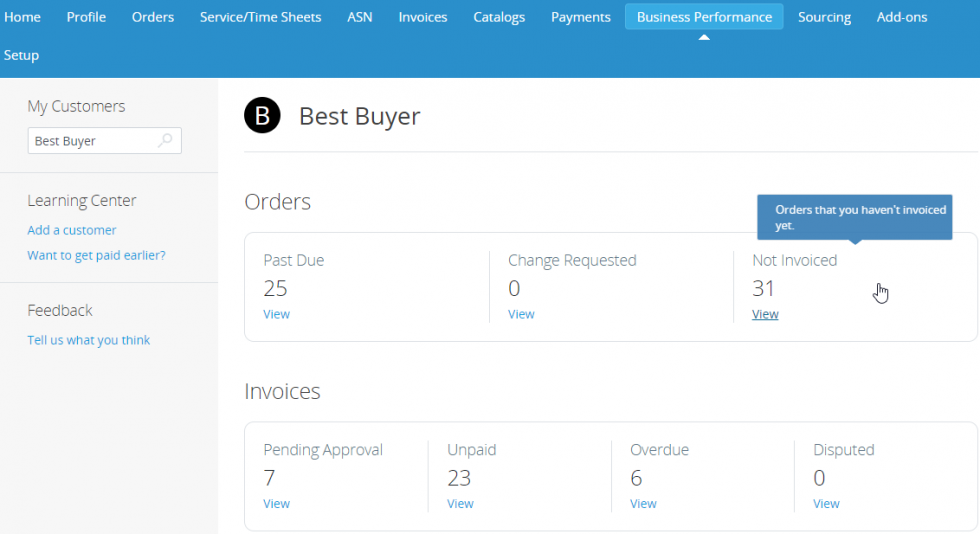Open the Home menu item
980x534 pixels.
(22, 17)
